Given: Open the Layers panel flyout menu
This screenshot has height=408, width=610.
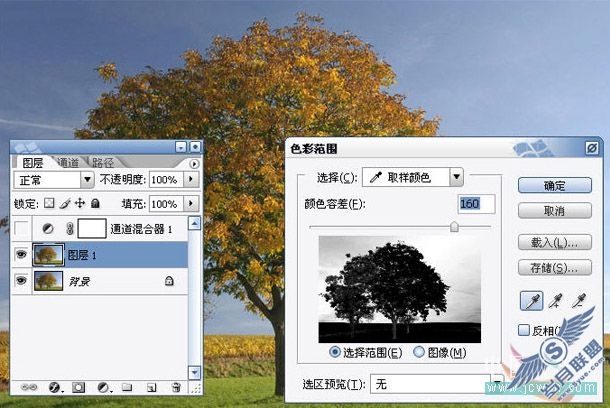Looking at the screenshot, I should coord(194,164).
